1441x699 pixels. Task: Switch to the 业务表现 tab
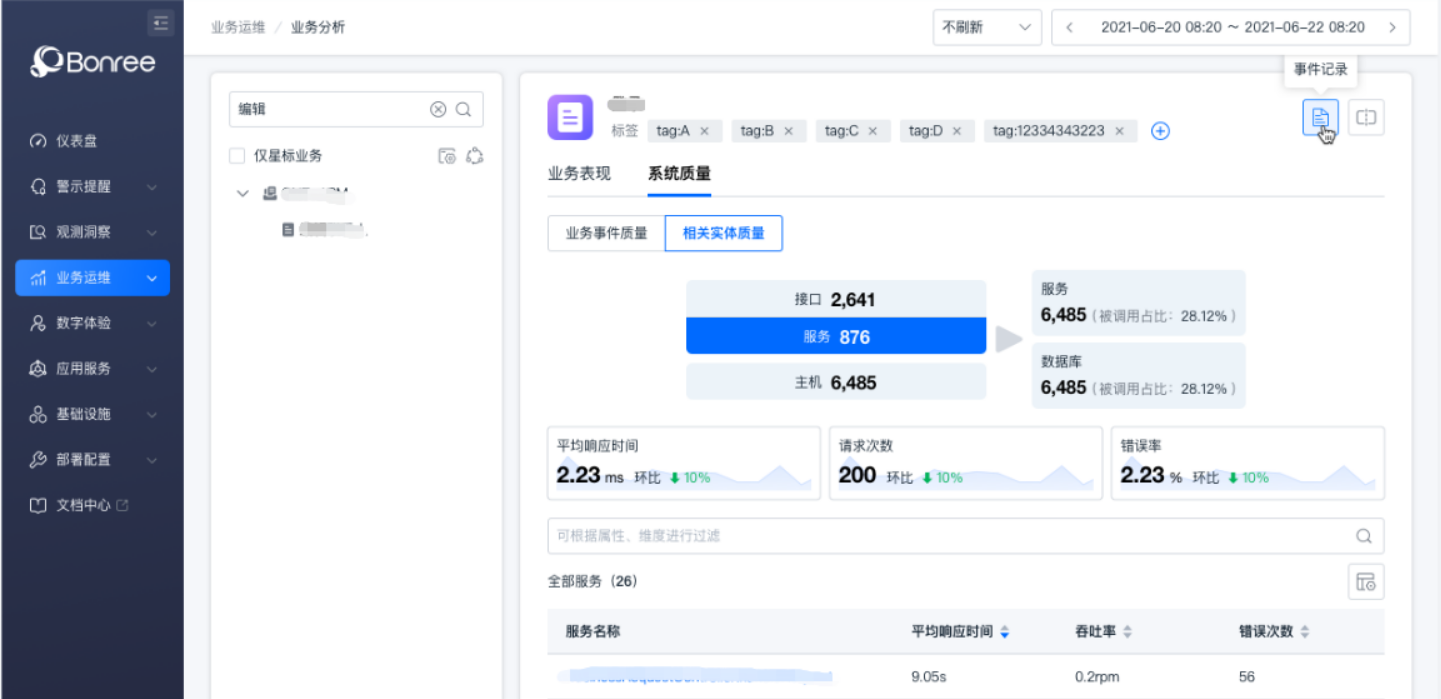coord(579,174)
